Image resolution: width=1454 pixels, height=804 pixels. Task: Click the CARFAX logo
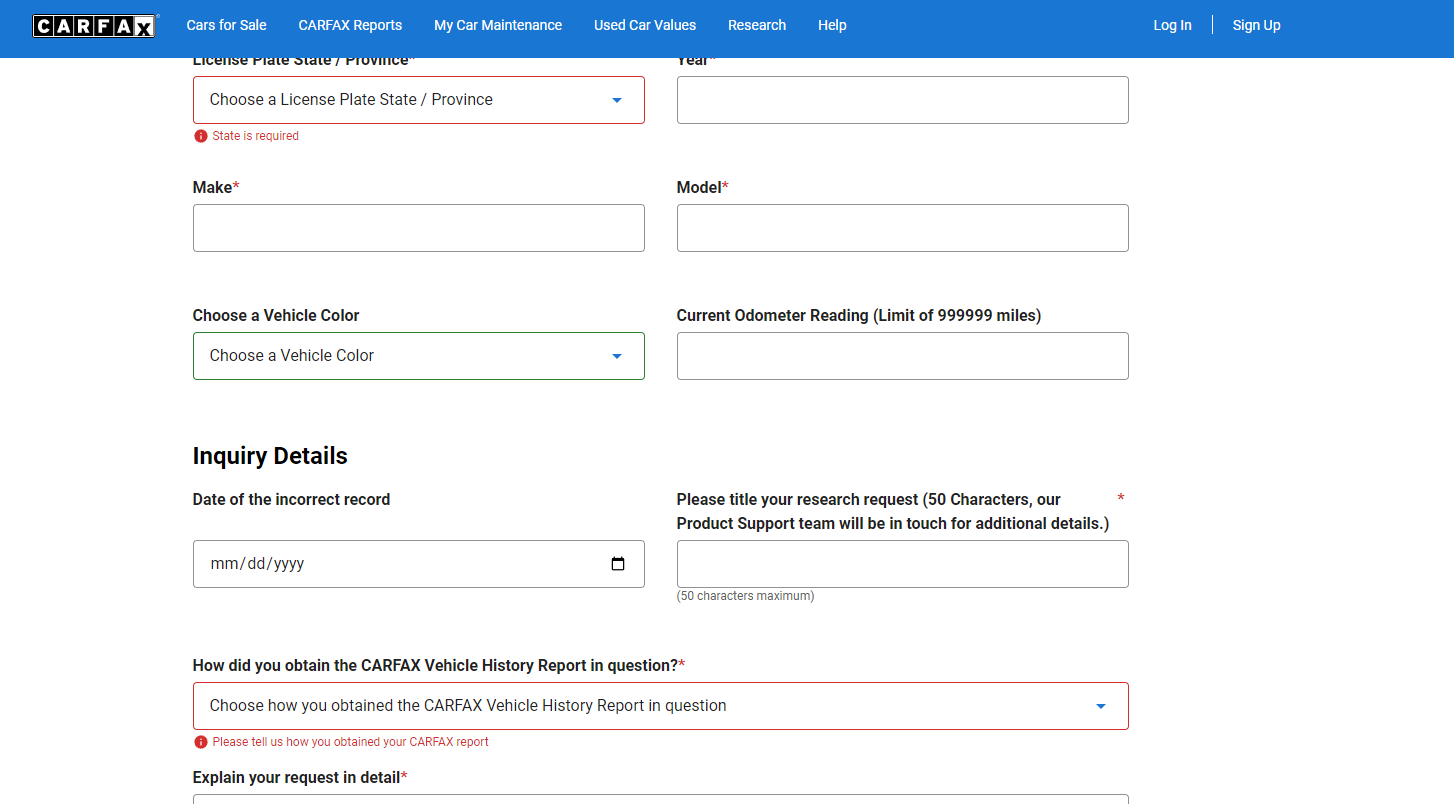pos(95,26)
